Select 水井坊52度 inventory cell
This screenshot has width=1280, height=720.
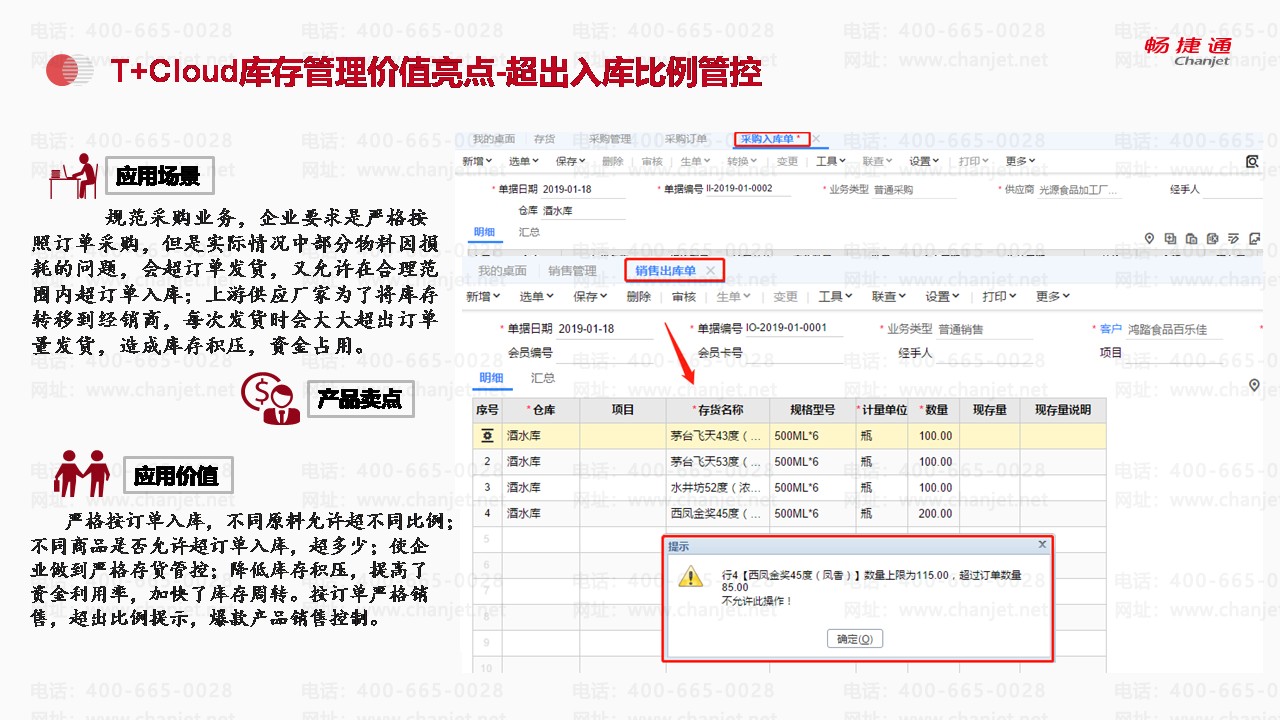(718, 488)
